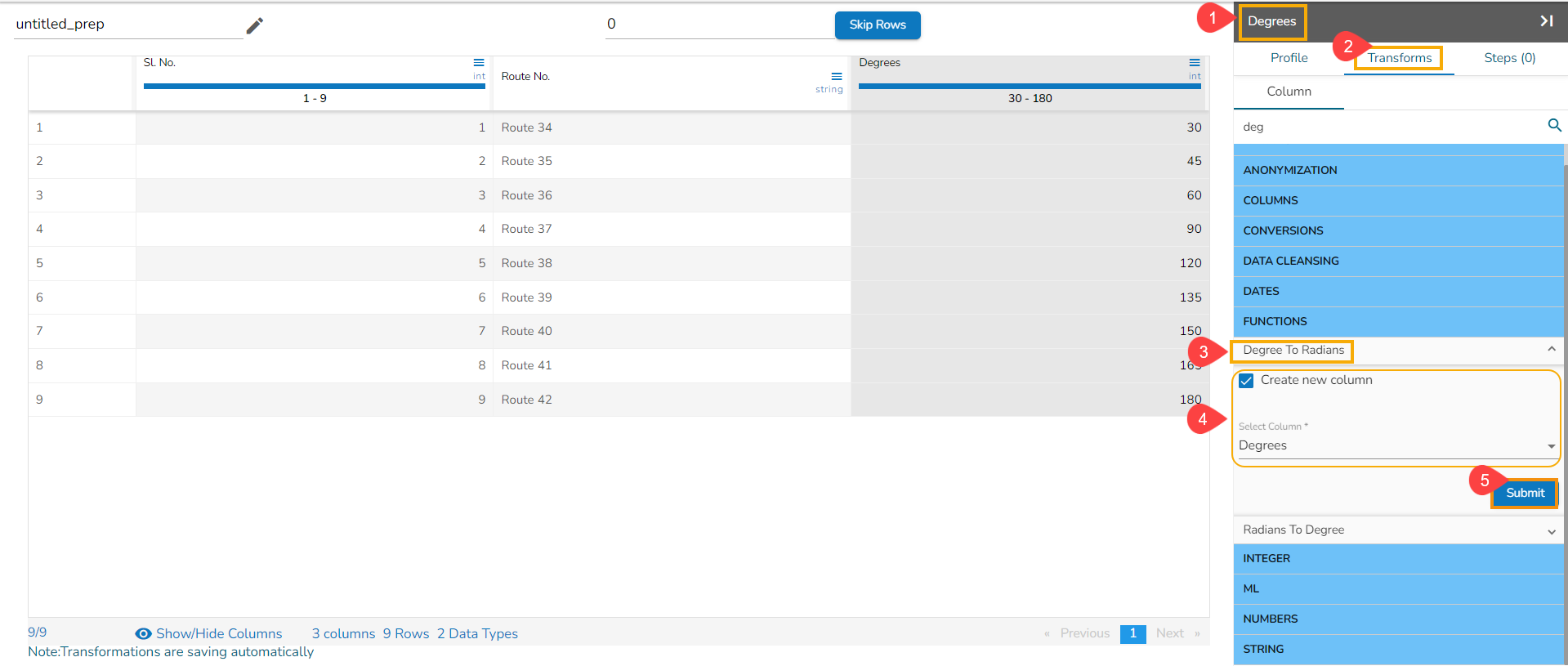Screen dimensions: 1568x666
Task: Click the Submit button
Action: [x=1525, y=493]
